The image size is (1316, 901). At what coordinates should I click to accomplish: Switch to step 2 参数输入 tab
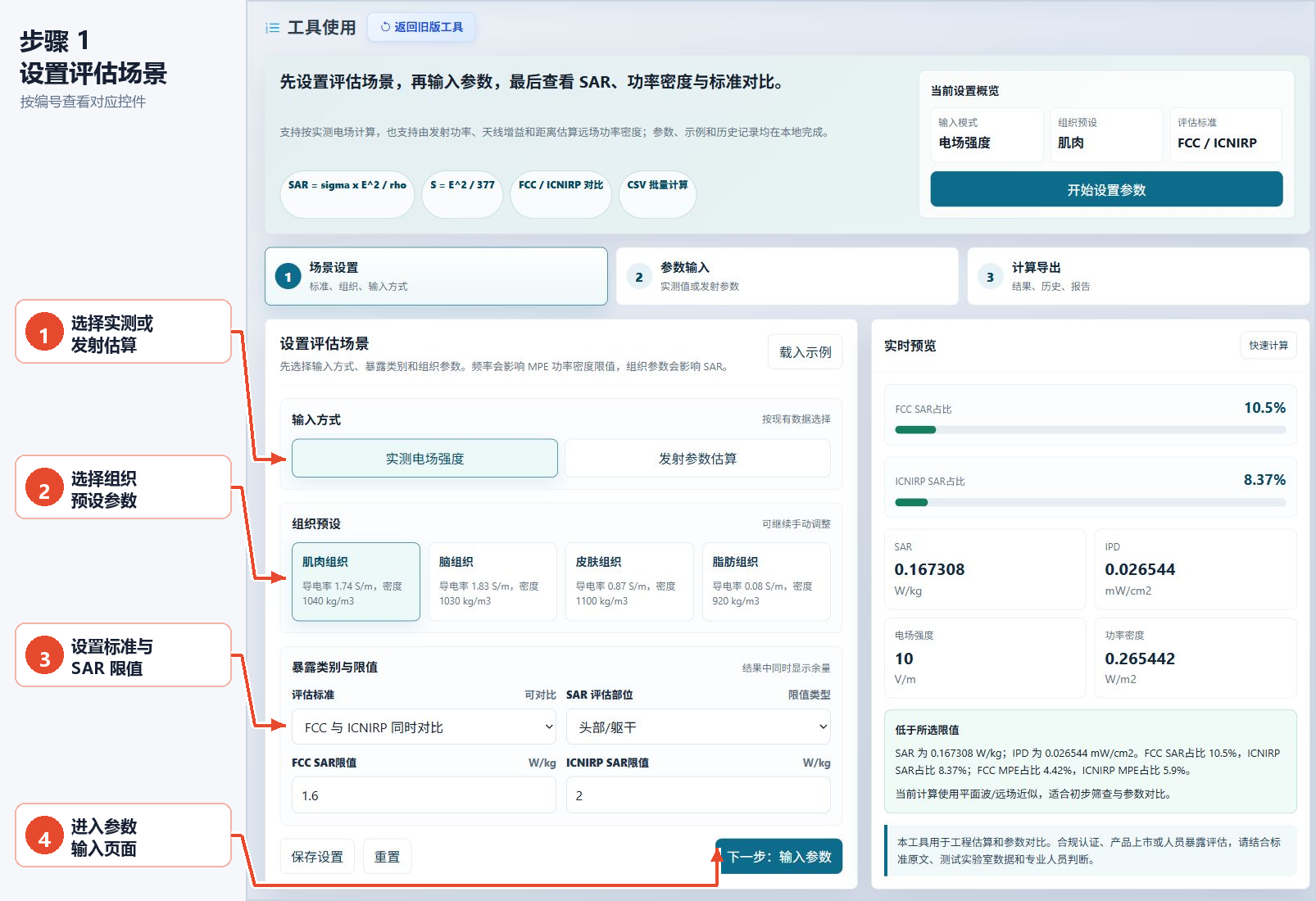point(787,276)
